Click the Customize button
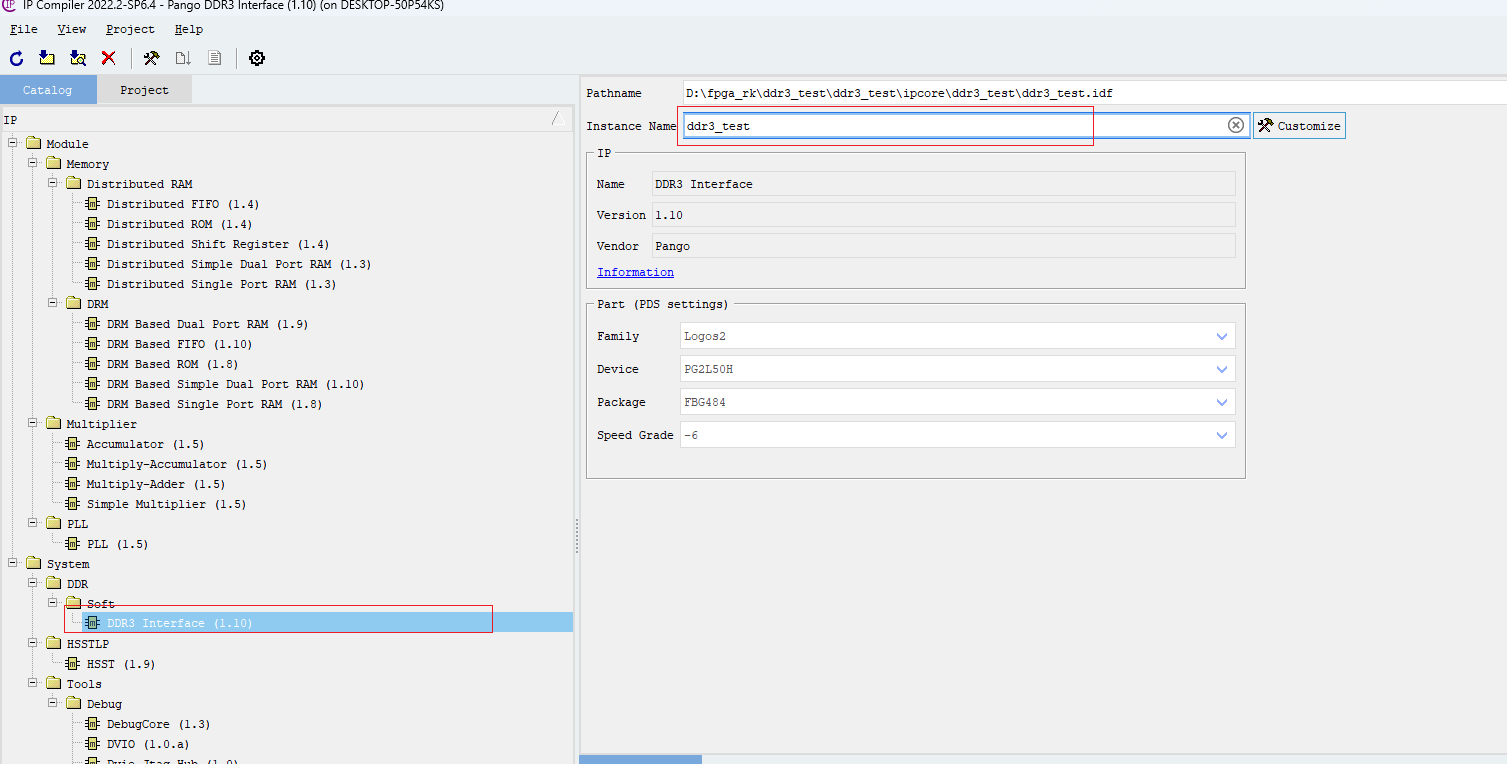 tap(1298, 125)
